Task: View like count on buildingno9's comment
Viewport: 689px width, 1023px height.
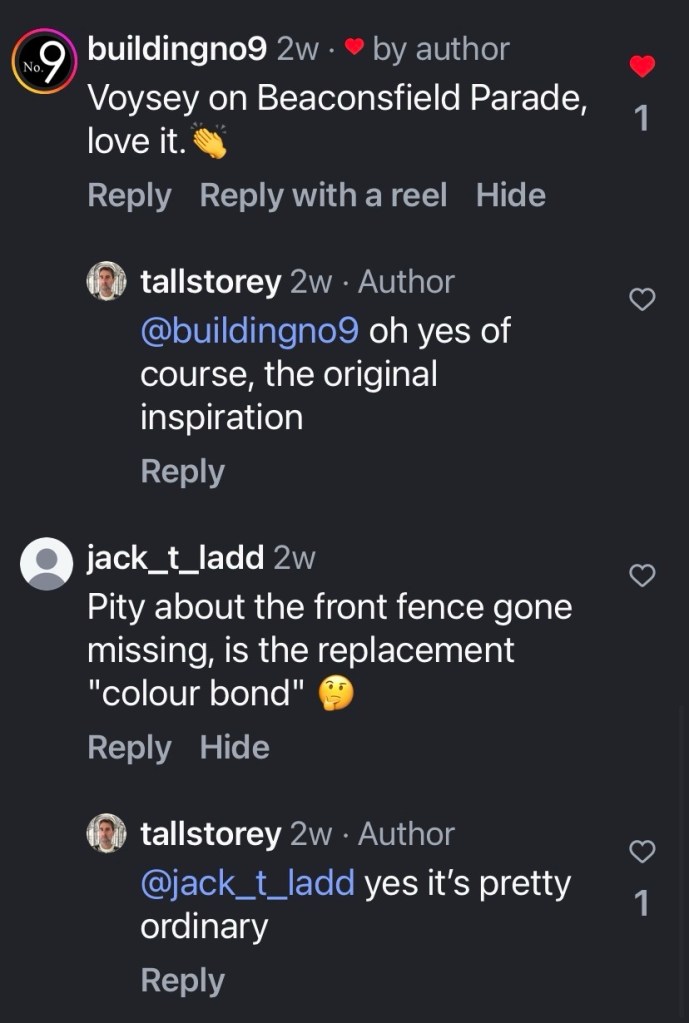Action: pos(642,119)
